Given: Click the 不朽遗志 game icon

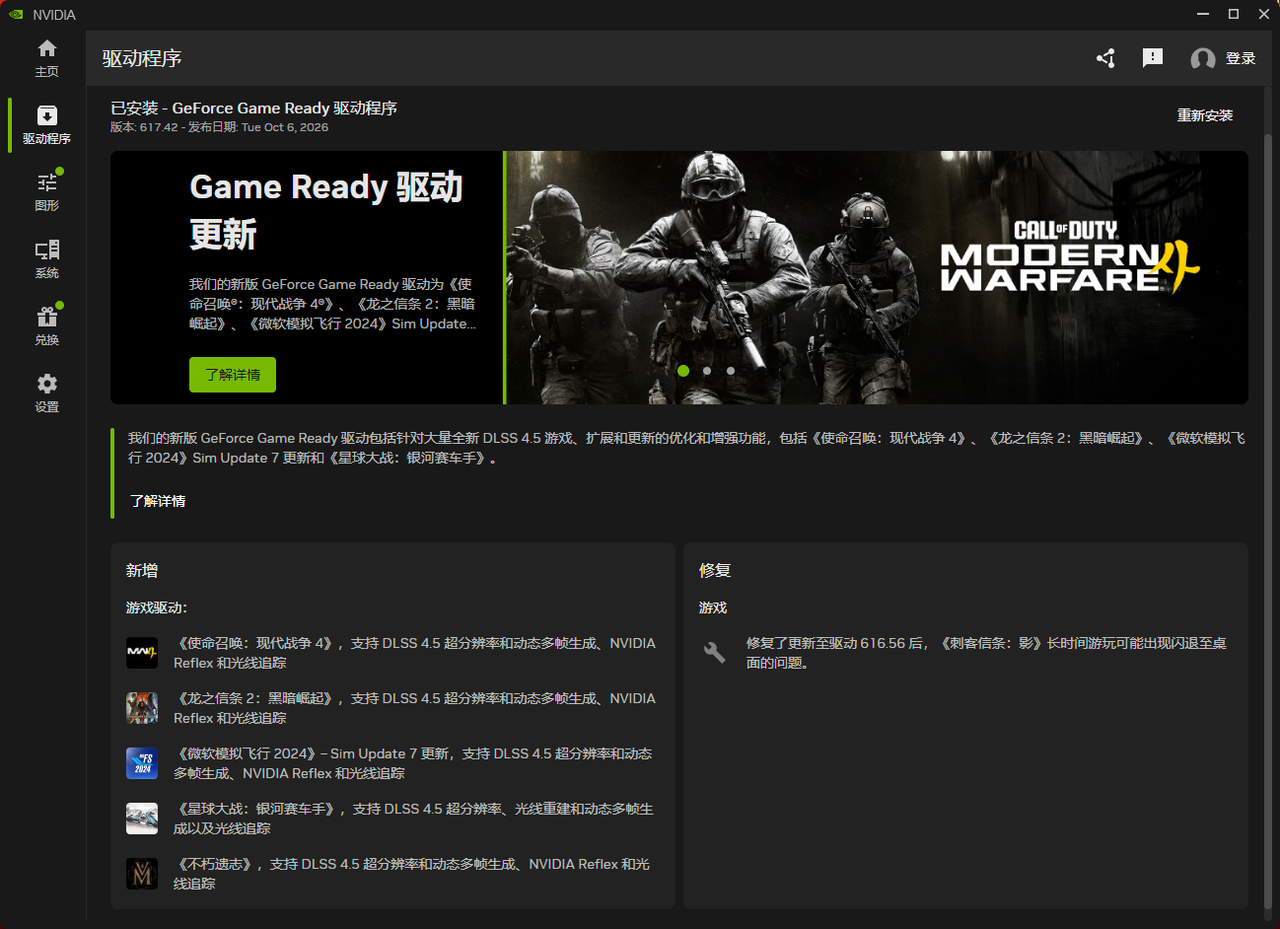Looking at the screenshot, I should (x=142, y=873).
